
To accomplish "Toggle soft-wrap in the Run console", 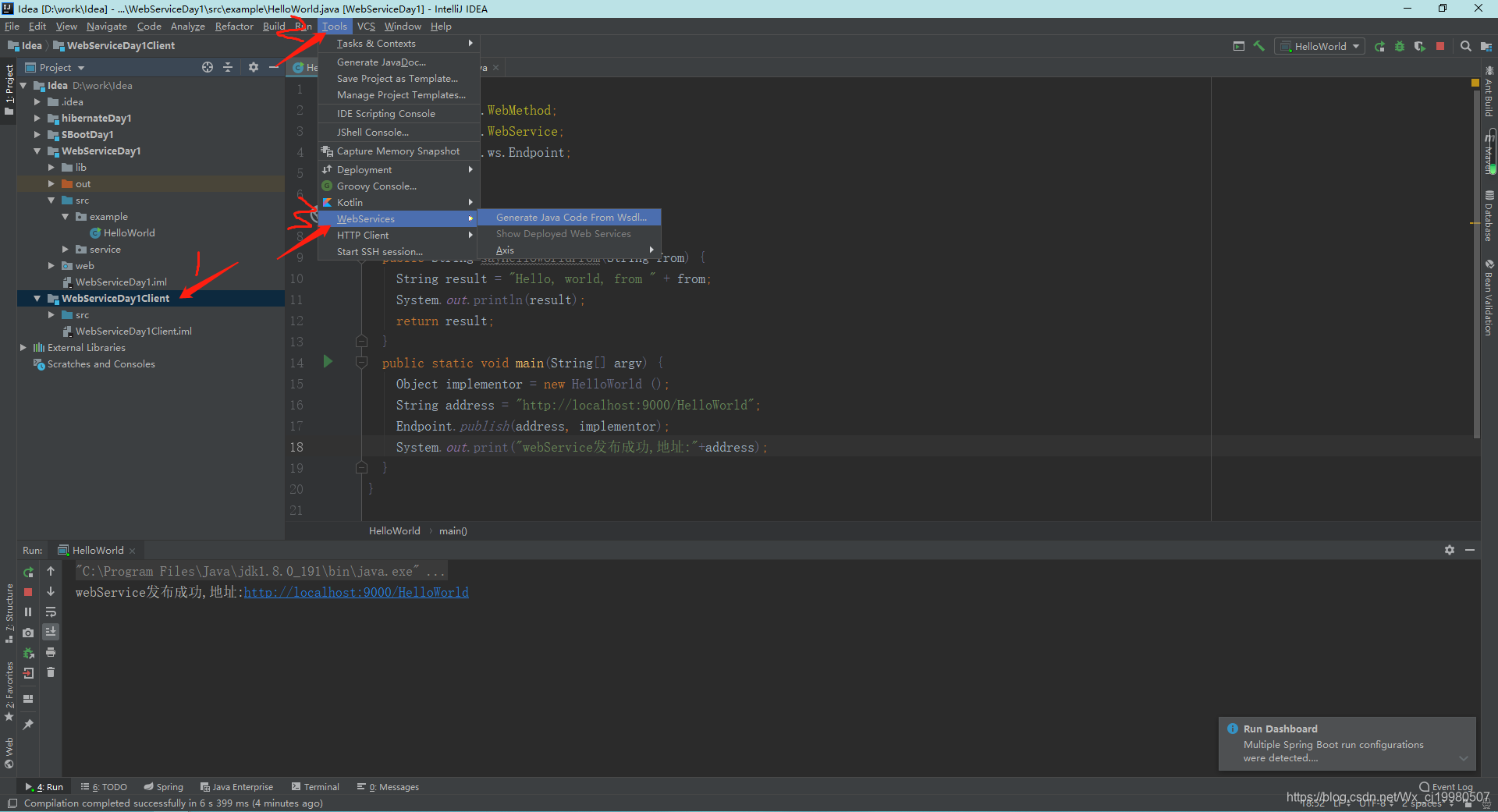I will pos(51,612).
